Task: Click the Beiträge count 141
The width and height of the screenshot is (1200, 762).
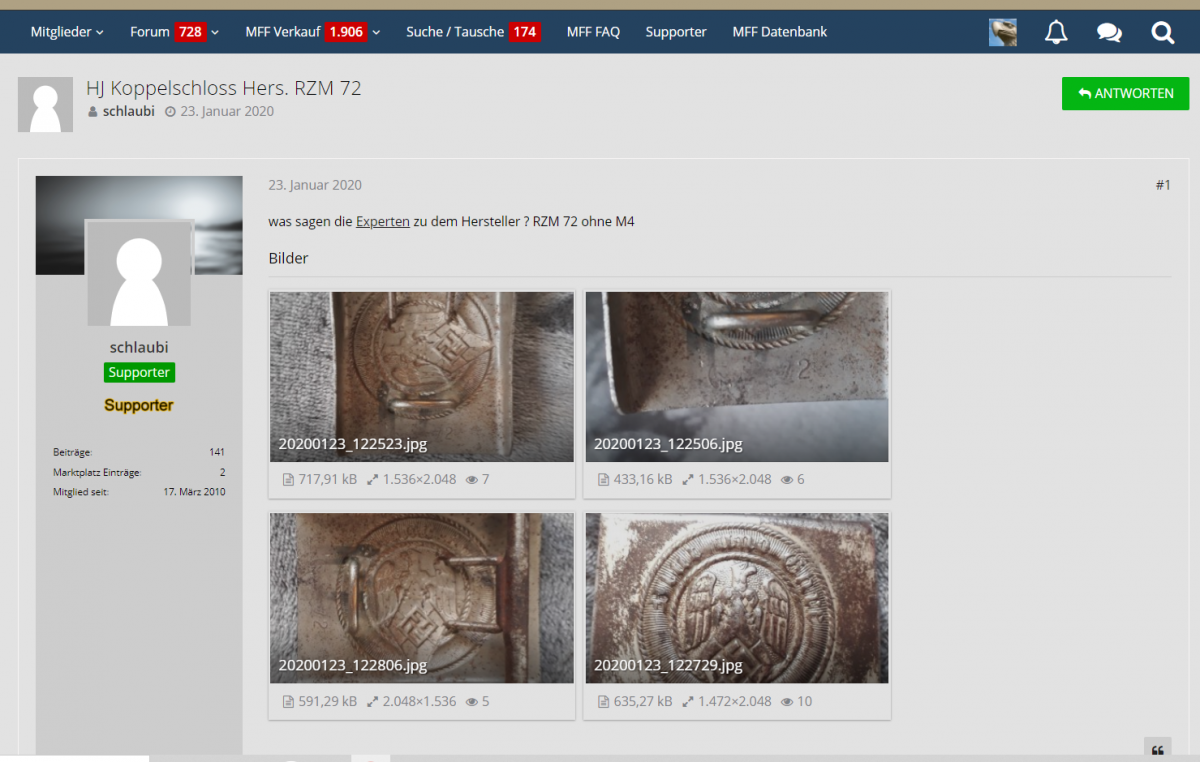Action: [217, 452]
